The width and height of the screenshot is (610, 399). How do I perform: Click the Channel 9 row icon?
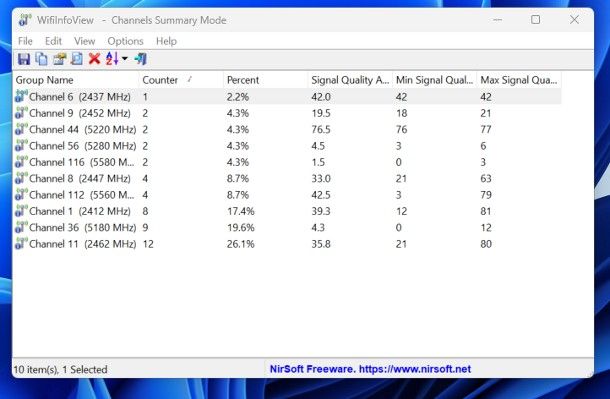click(x=21, y=112)
